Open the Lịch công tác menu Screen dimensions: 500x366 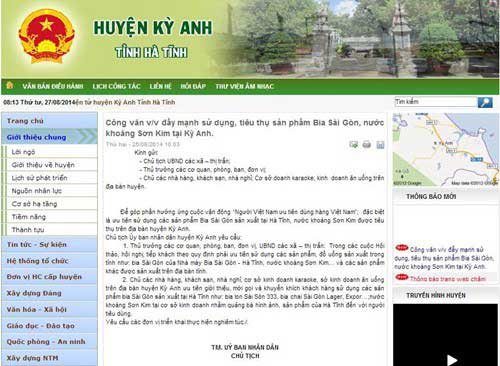[x=116, y=86]
